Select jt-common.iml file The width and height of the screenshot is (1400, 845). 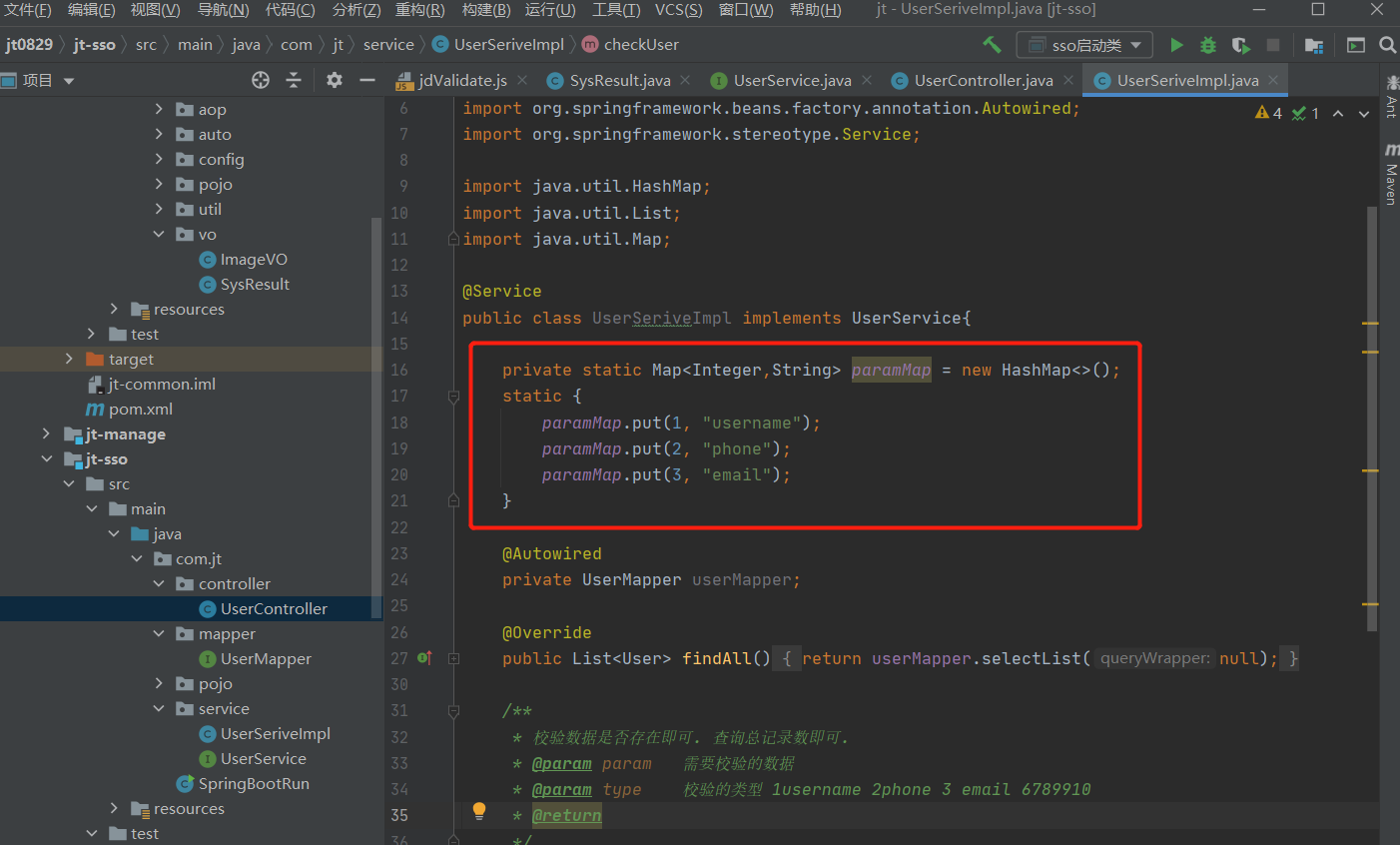[x=151, y=384]
